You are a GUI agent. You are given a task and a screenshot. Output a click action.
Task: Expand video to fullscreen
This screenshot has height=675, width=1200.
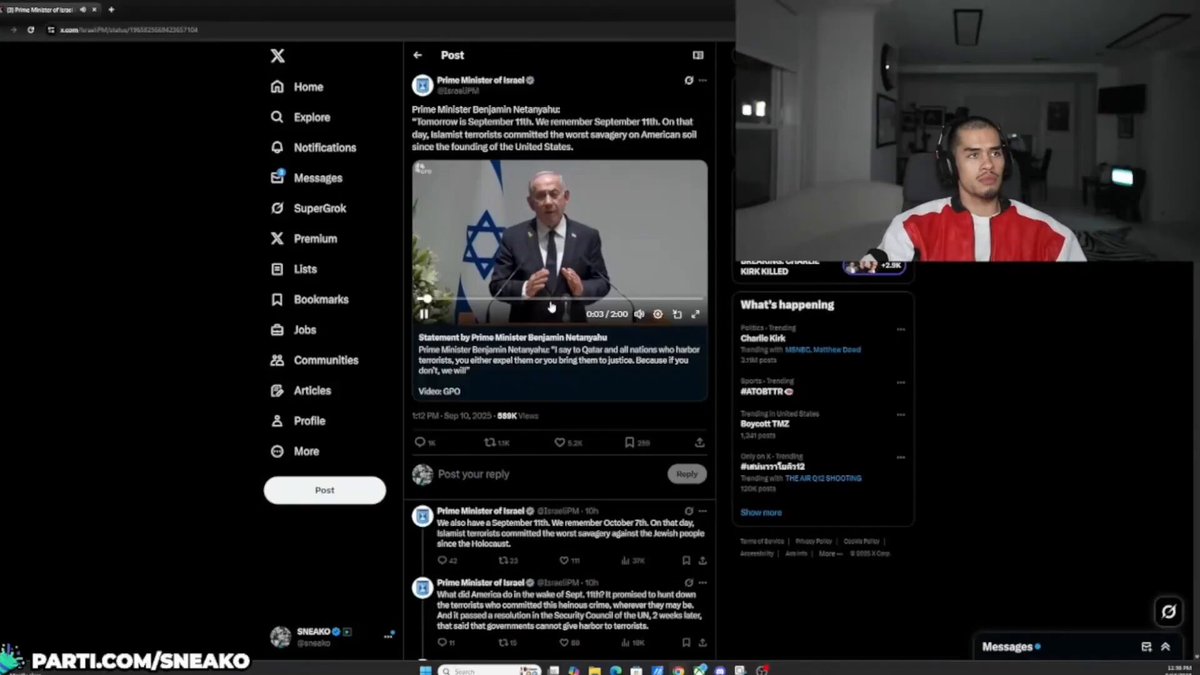coord(695,314)
